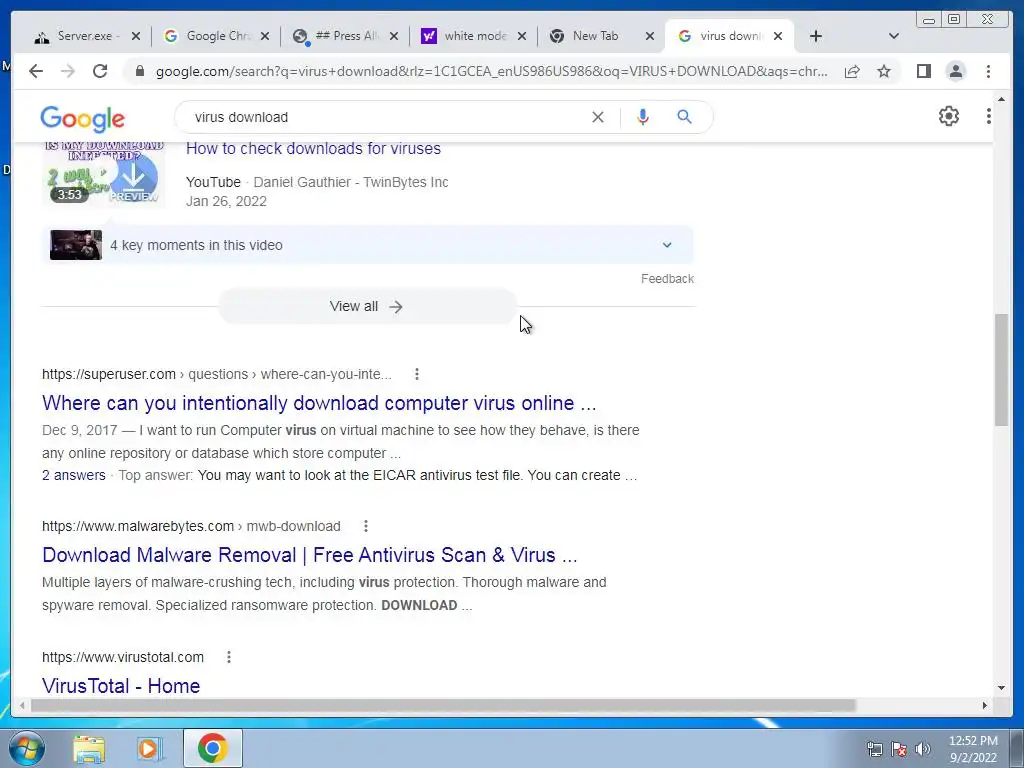The height and width of the screenshot is (768, 1024).
Task: Play the video preview thumbnail
Action: point(104,174)
